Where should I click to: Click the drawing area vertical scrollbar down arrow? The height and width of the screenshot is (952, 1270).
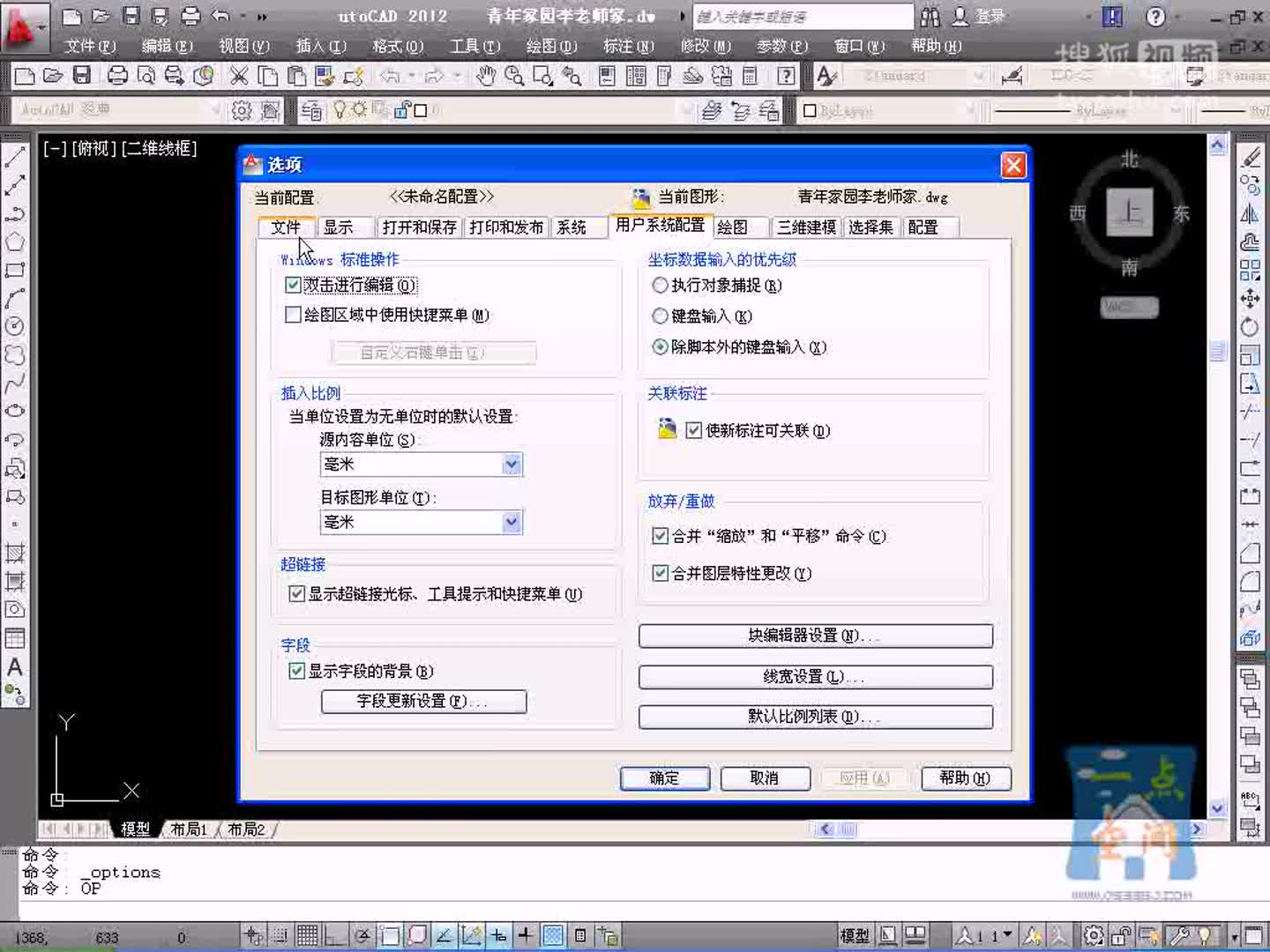pos(1218,807)
